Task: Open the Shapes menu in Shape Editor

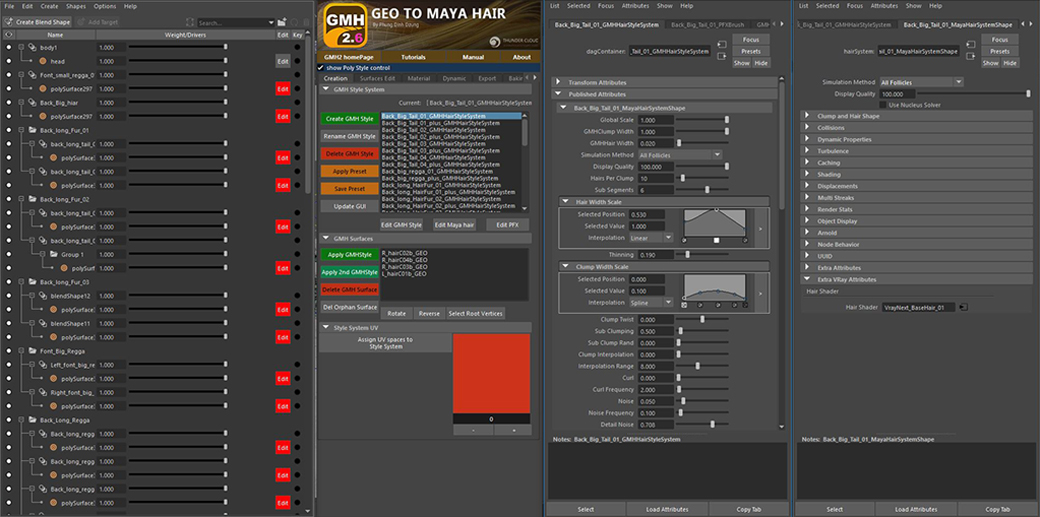Action: pyautogui.click(x=76, y=6)
